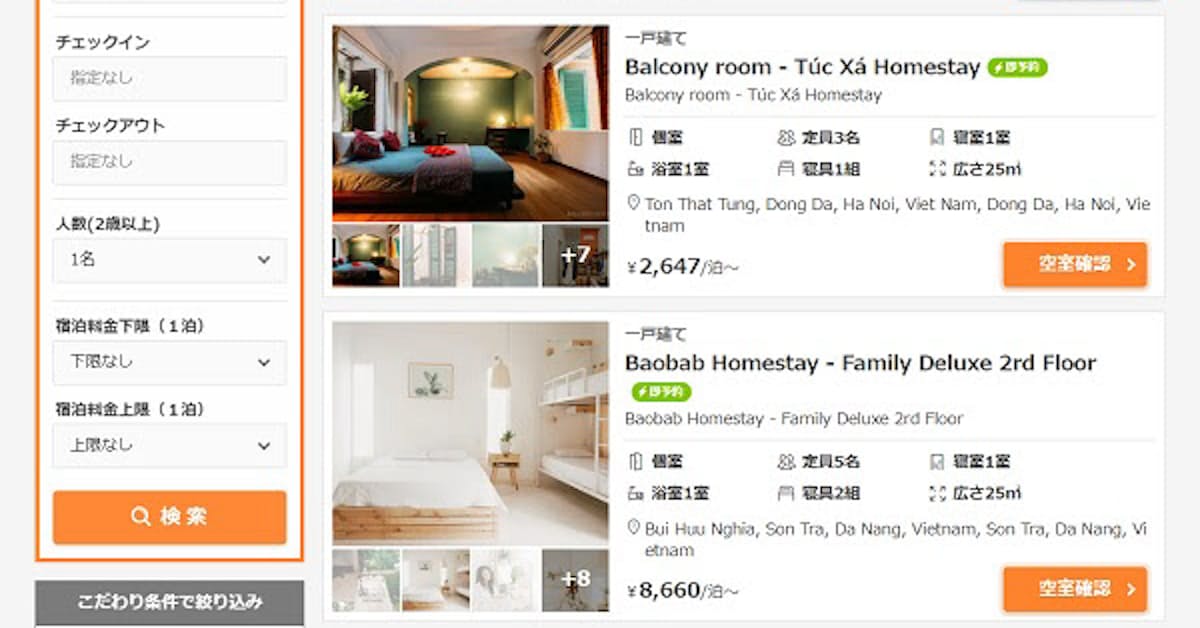Click the 寝具2組 bedding icon in the Baobab listing
The width and height of the screenshot is (1200, 628).
[x=785, y=493]
